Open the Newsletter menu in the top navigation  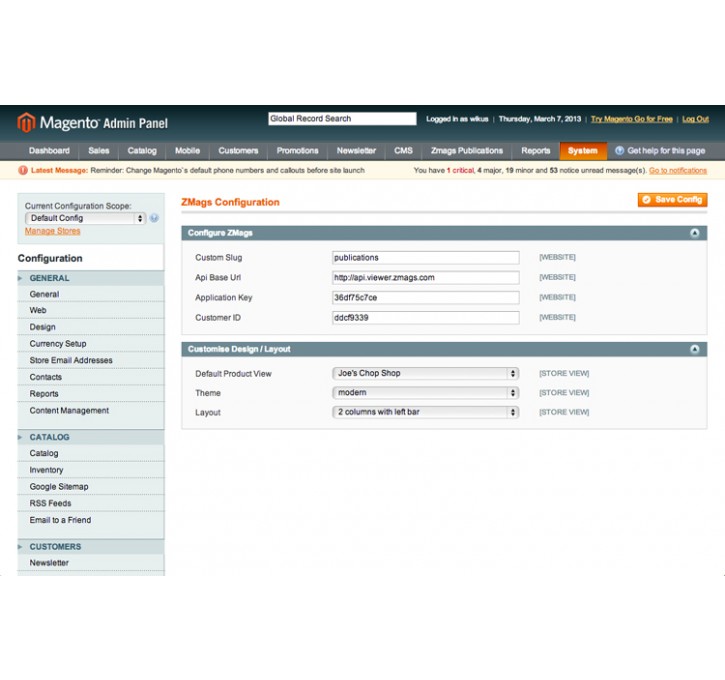356,151
